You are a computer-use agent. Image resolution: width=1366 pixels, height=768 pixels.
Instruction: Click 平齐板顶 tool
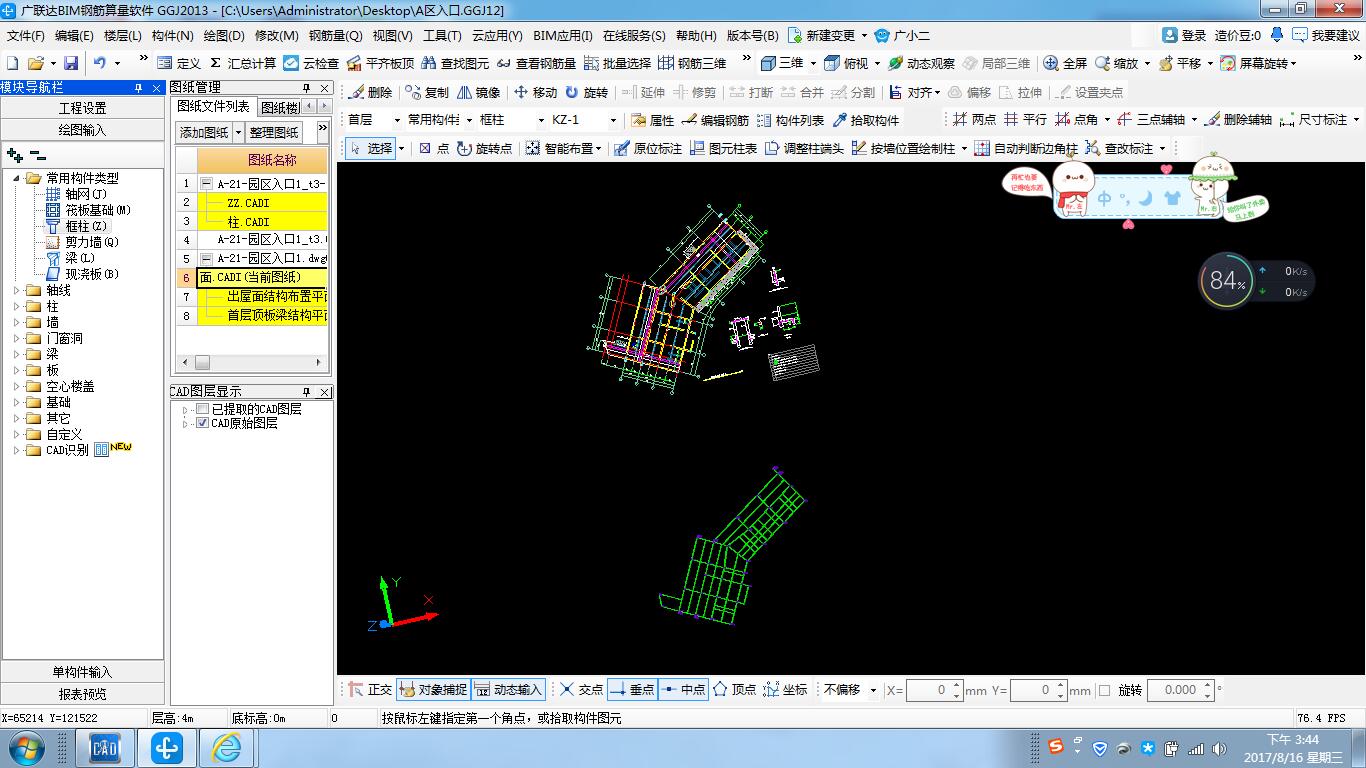tap(380, 63)
